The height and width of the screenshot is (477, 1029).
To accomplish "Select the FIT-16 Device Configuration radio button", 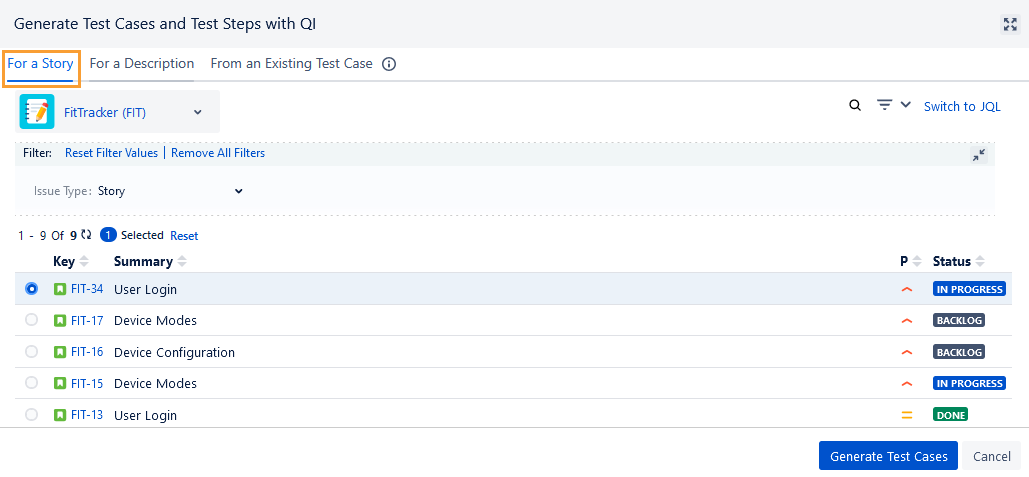I will (x=32, y=352).
